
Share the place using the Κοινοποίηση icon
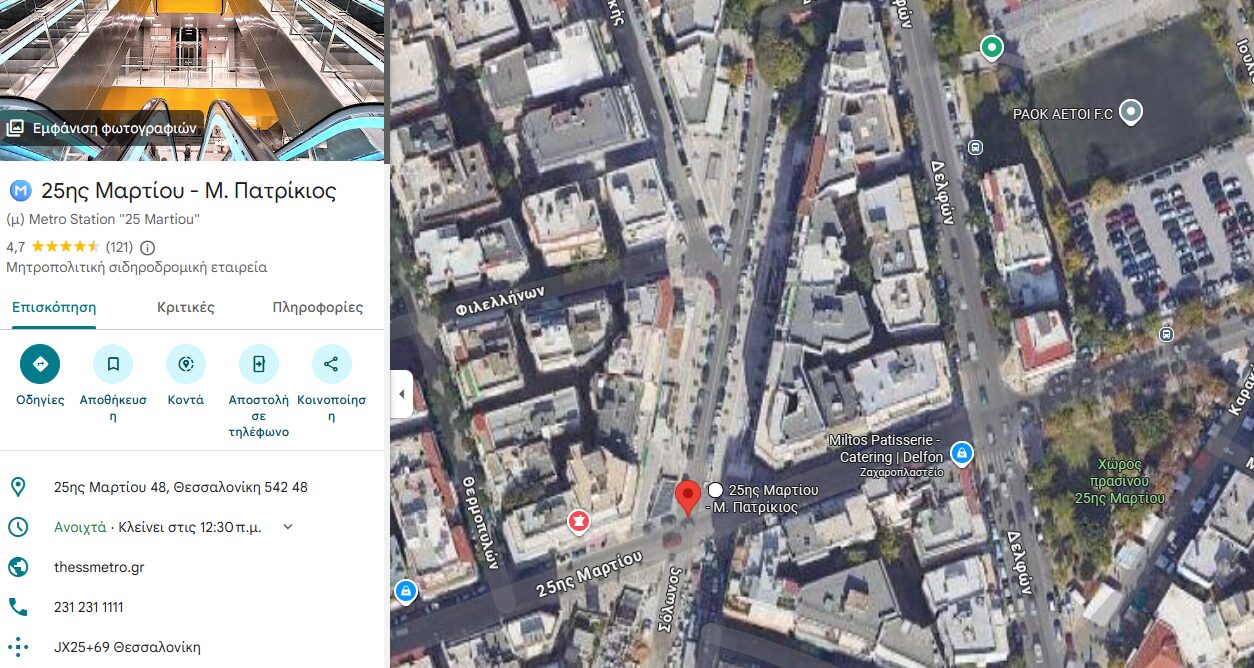pyautogui.click(x=332, y=364)
